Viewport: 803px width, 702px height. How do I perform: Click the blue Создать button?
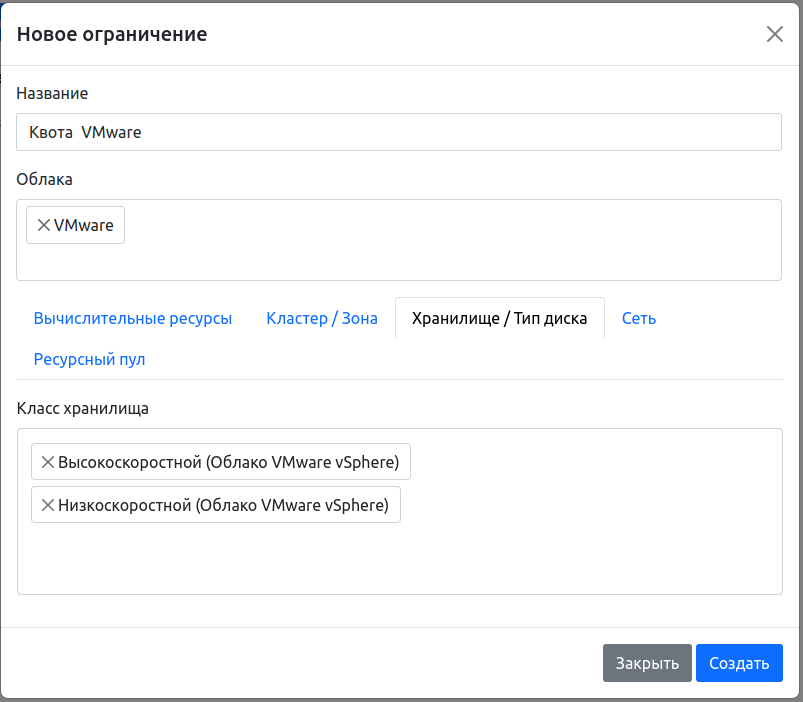pos(739,663)
